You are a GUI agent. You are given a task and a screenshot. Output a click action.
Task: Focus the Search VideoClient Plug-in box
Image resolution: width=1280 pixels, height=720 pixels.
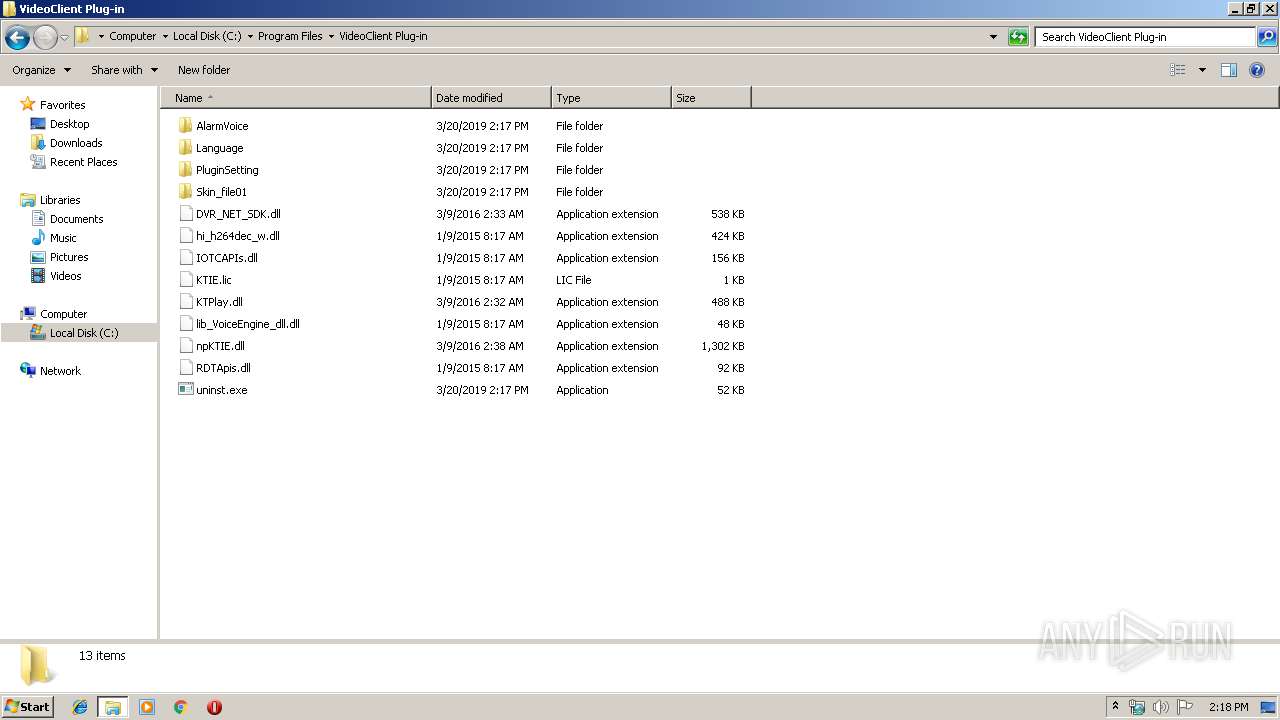[x=1146, y=37]
